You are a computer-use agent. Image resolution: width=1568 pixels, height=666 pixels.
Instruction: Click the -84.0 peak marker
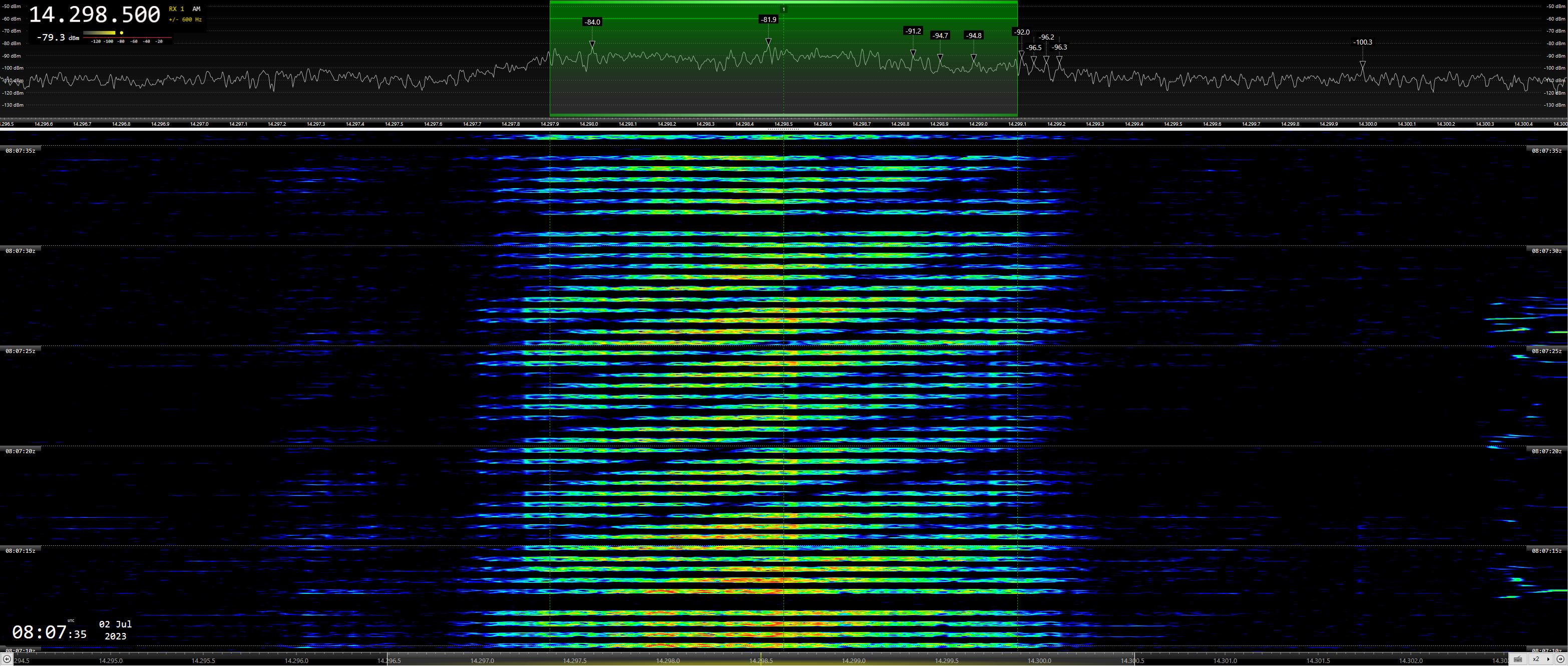(592, 22)
